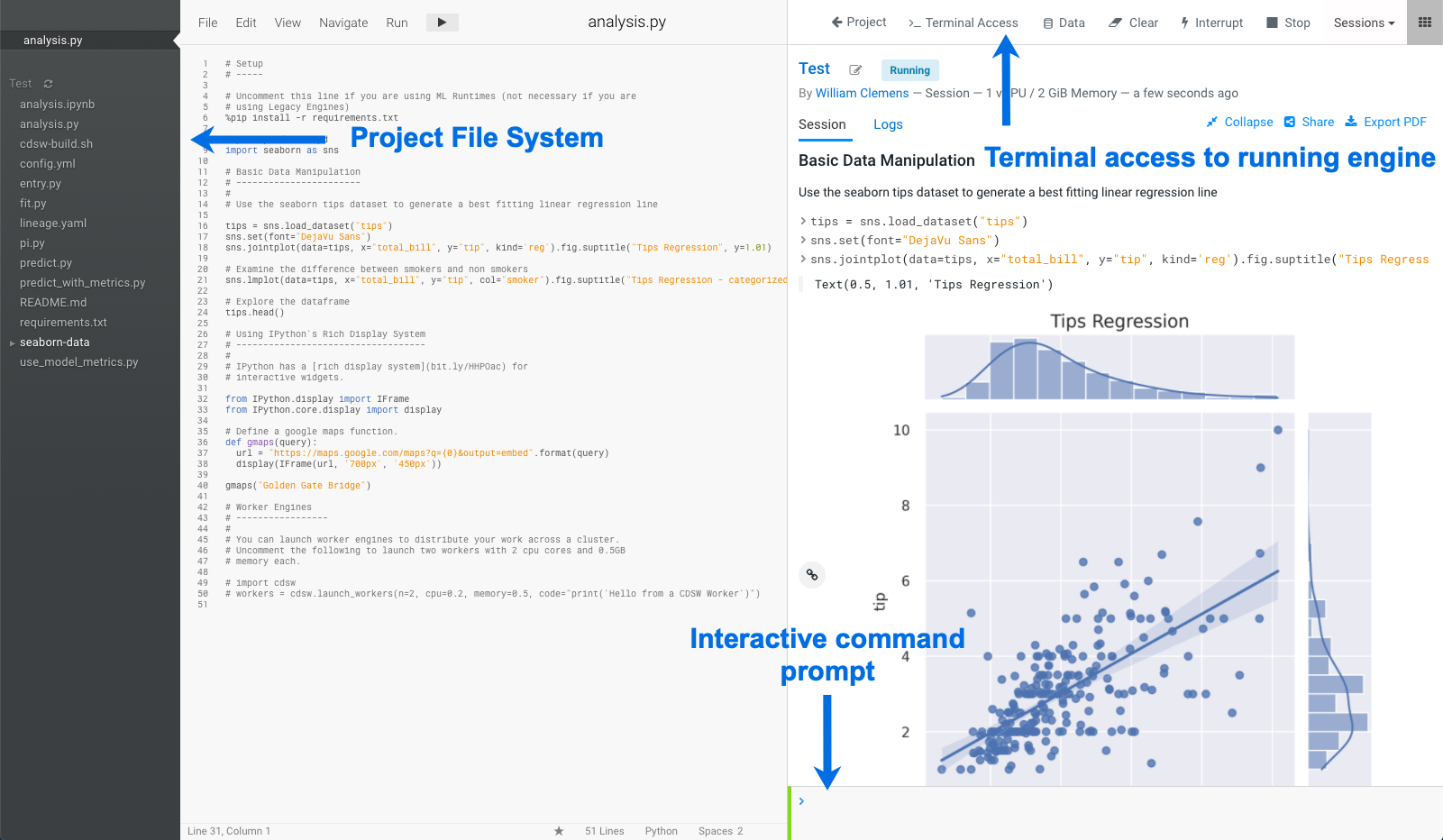This screenshot has width=1443, height=840.
Task: Click the link icon beside the plot
Action: [812, 575]
